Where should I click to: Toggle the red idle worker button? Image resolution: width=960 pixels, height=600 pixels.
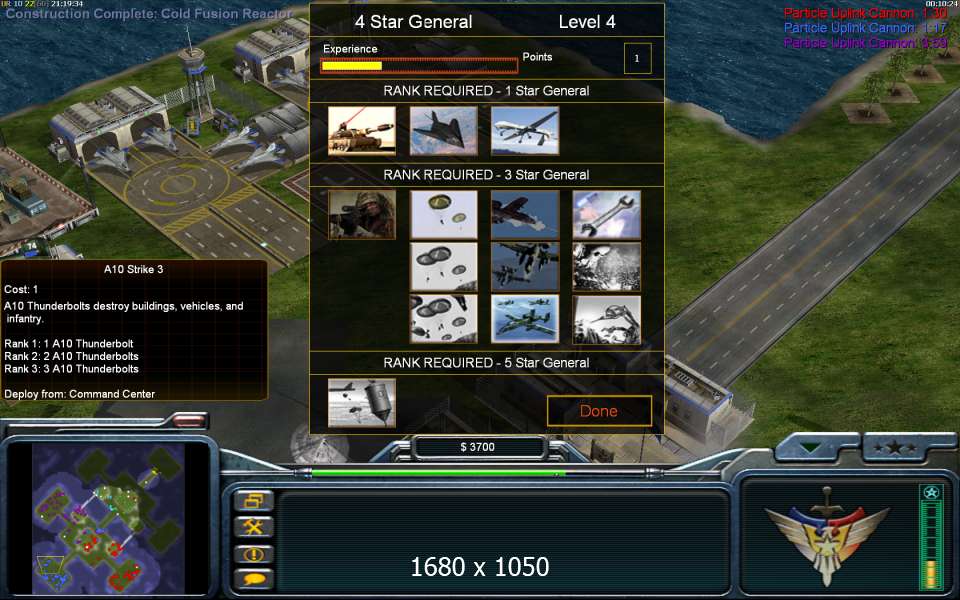tap(189, 420)
